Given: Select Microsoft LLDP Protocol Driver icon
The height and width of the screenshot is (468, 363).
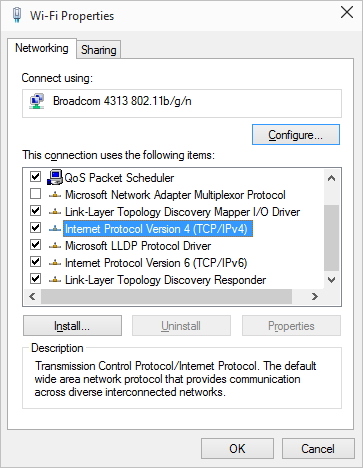Looking at the screenshot, I should 55,246.
